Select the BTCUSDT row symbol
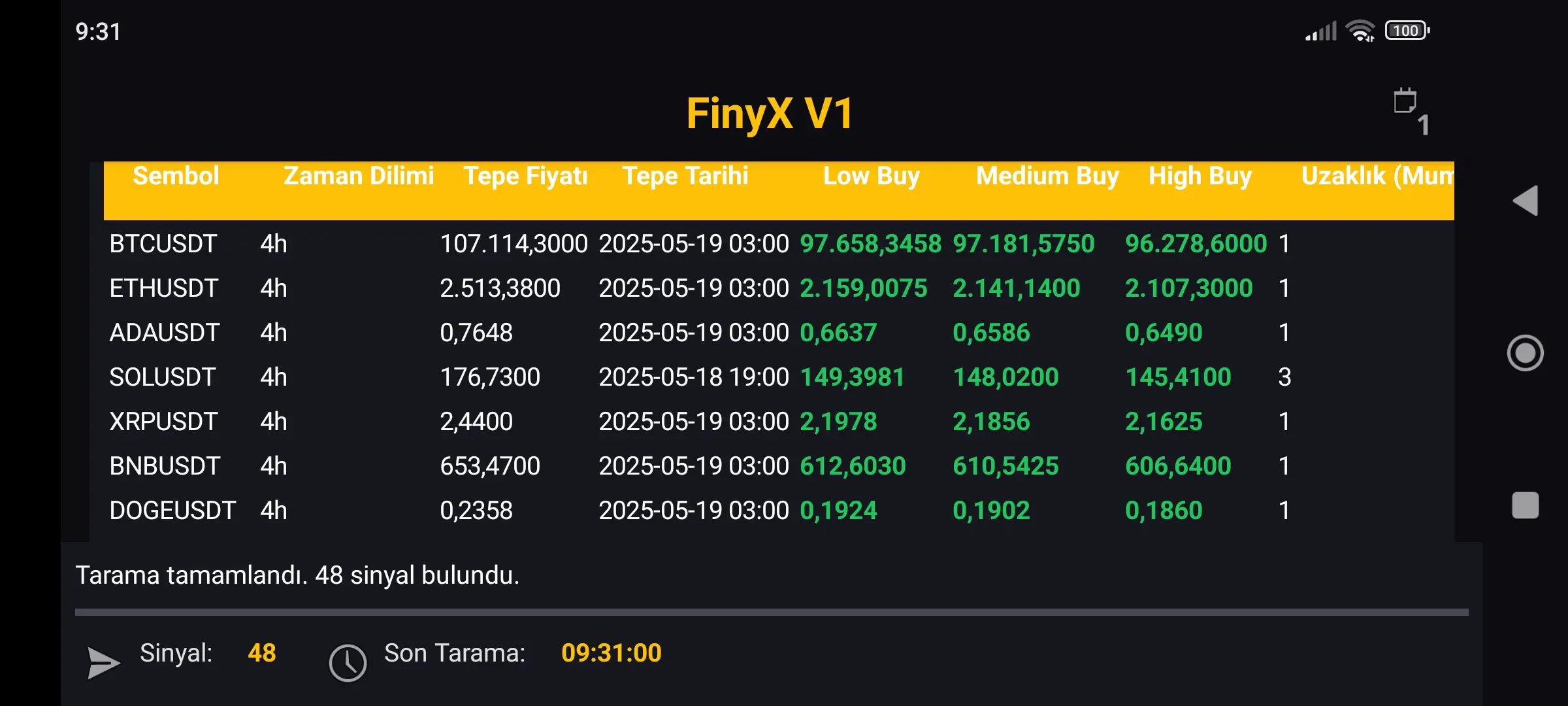The width and height of the screenshot is (1568, 706). 163,244
